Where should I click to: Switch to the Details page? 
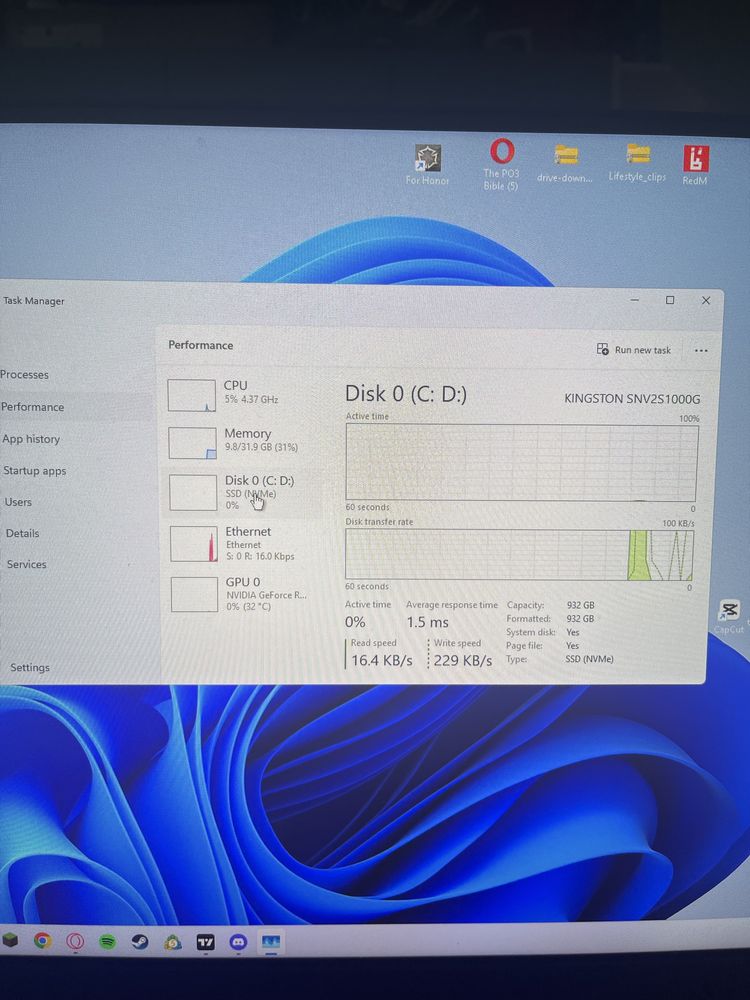22,533
